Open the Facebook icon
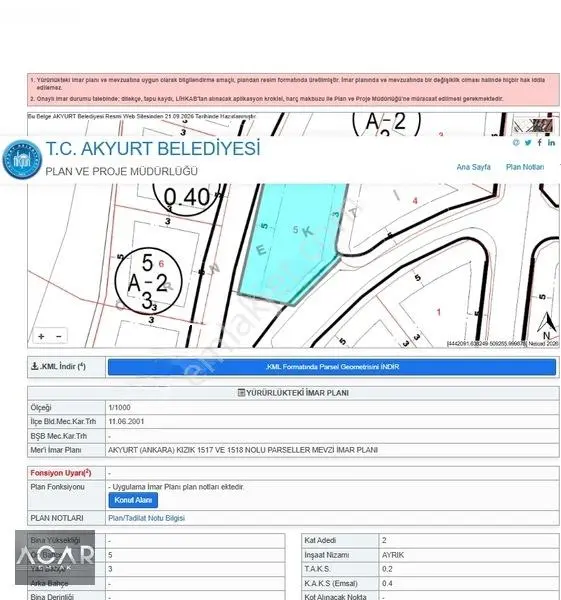 pyautogui.click(x=539, y=142)
